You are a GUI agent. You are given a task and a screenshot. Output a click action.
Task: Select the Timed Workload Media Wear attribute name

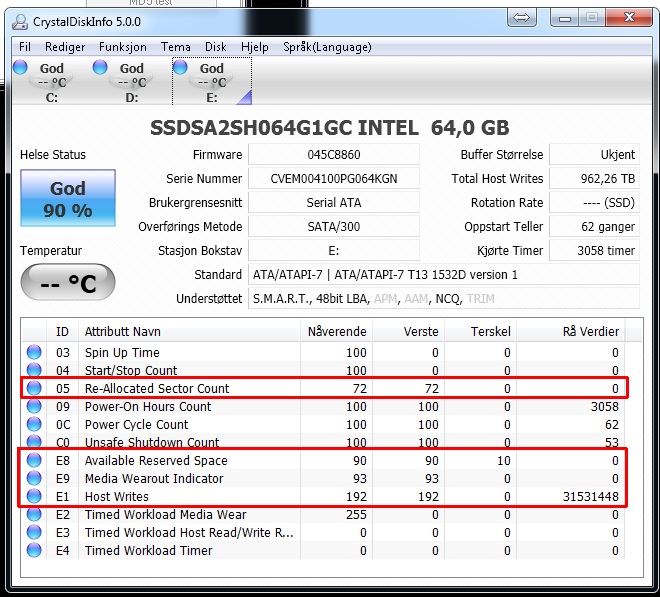(165, 514)
